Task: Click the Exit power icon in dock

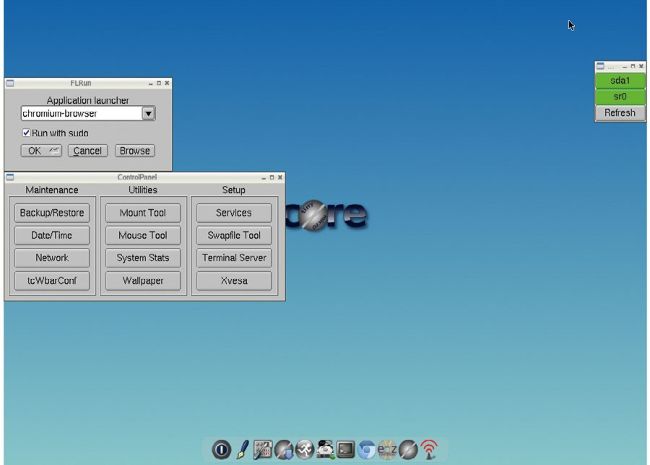Action: pyautogui.click(x=221, y=450)
